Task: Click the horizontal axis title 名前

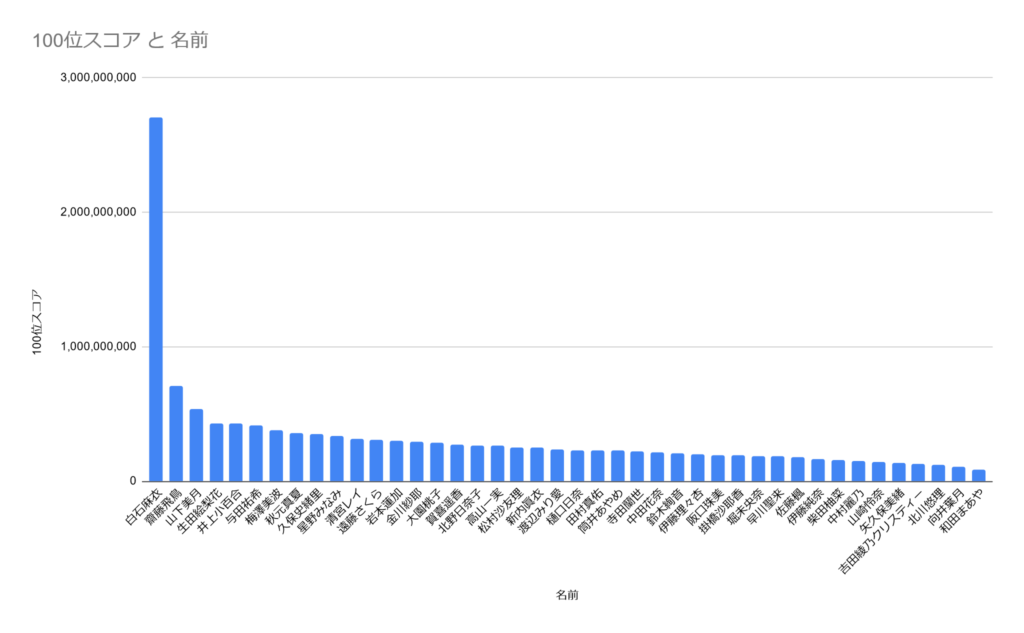Action: [x=567, y=595]
